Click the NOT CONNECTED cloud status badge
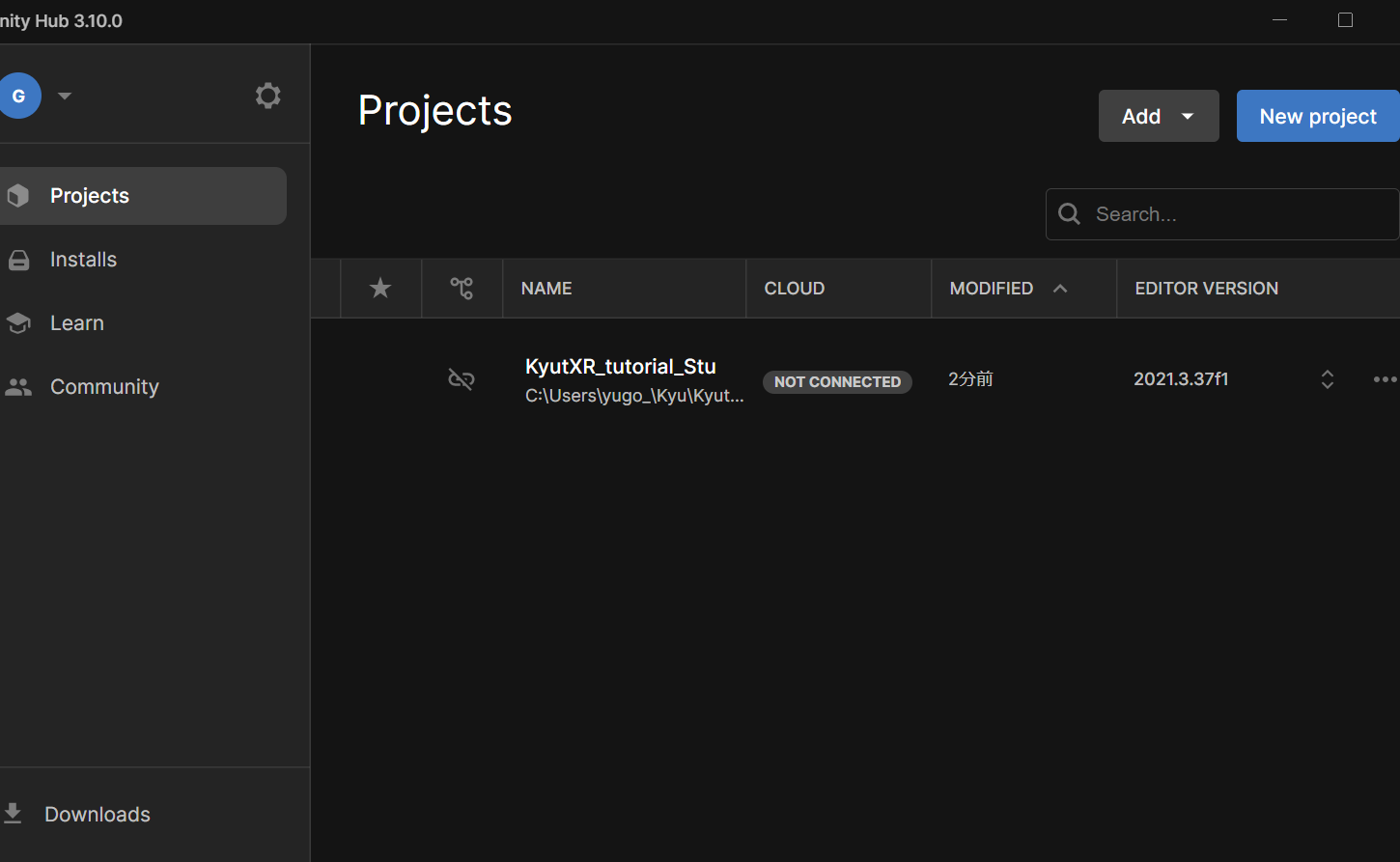This screenshot has height=862, width=1400. (837, 381)
